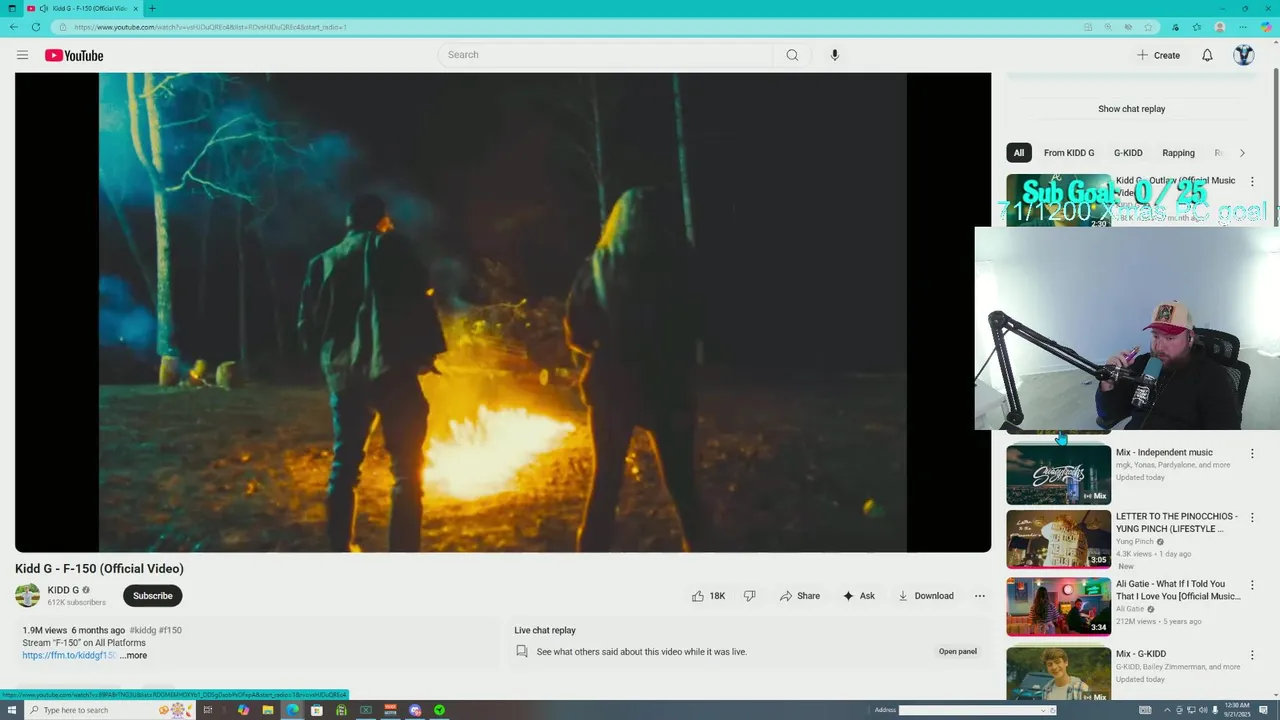Subscribe to KIDD G
Viewport: 1280px width, 720px height.
[x=153, y=596]
